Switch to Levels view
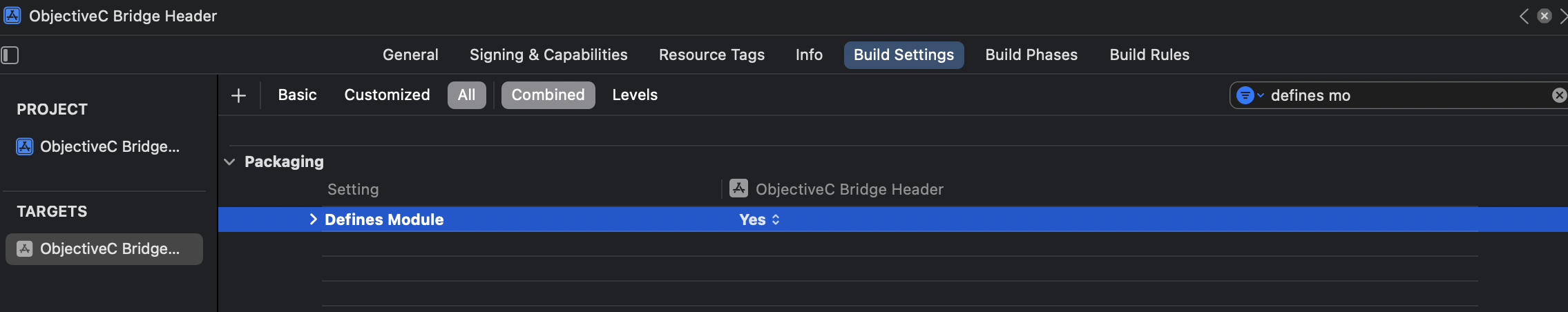 [635, 95]
